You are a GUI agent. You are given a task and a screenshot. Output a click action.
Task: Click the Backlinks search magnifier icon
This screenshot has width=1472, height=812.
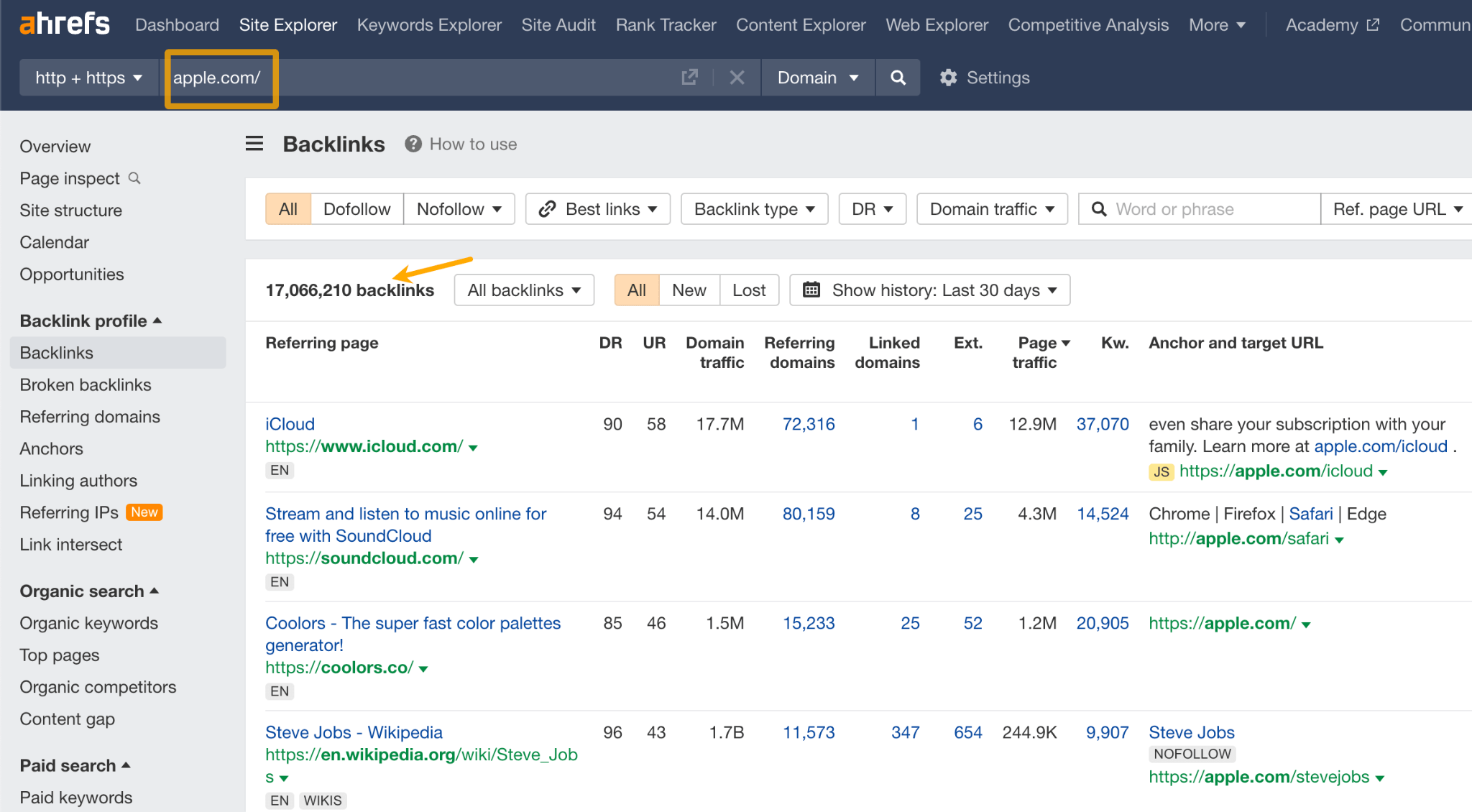(1098, 209)
